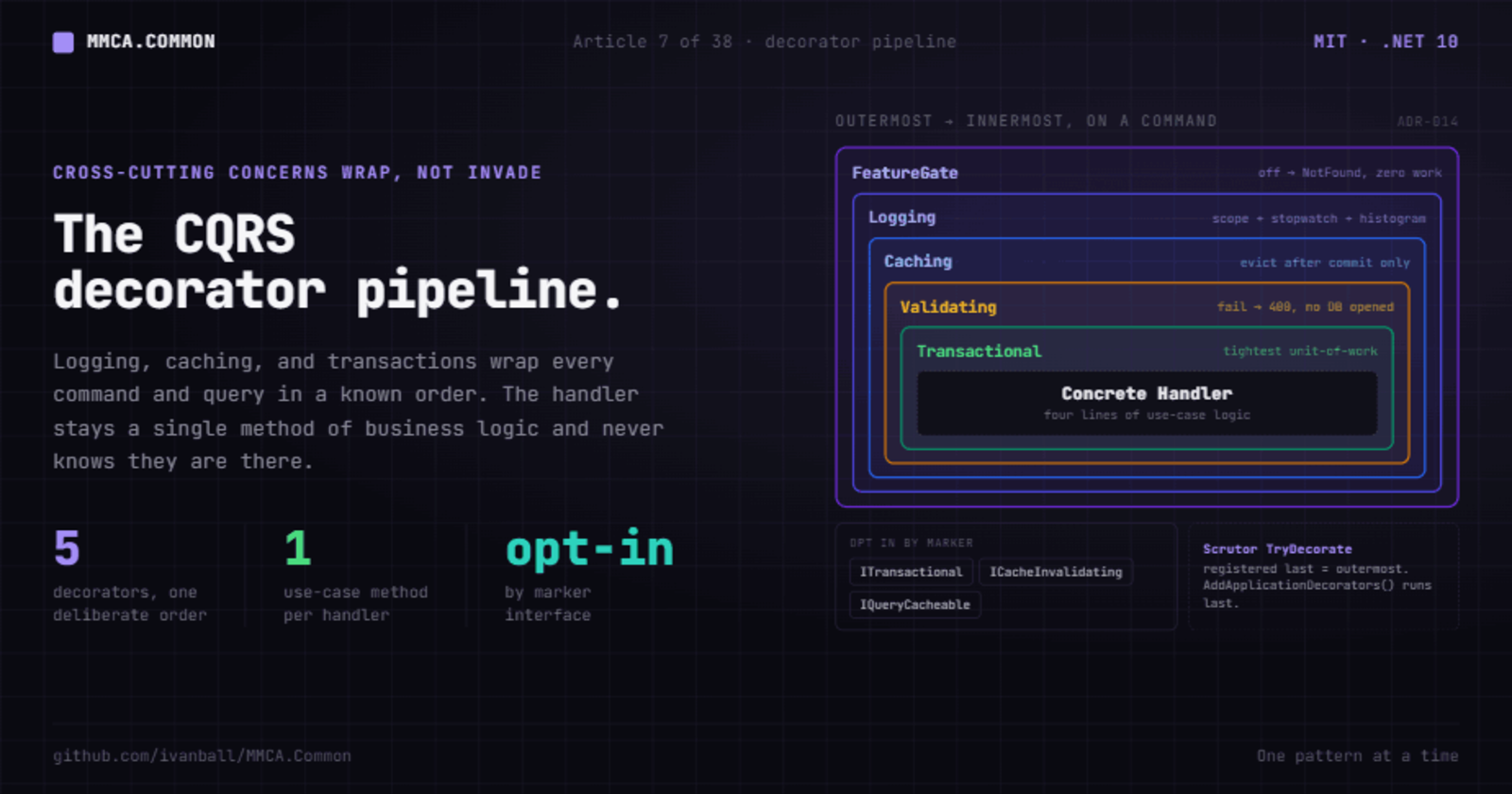Click the large green number 1

(x=298, y=548)
